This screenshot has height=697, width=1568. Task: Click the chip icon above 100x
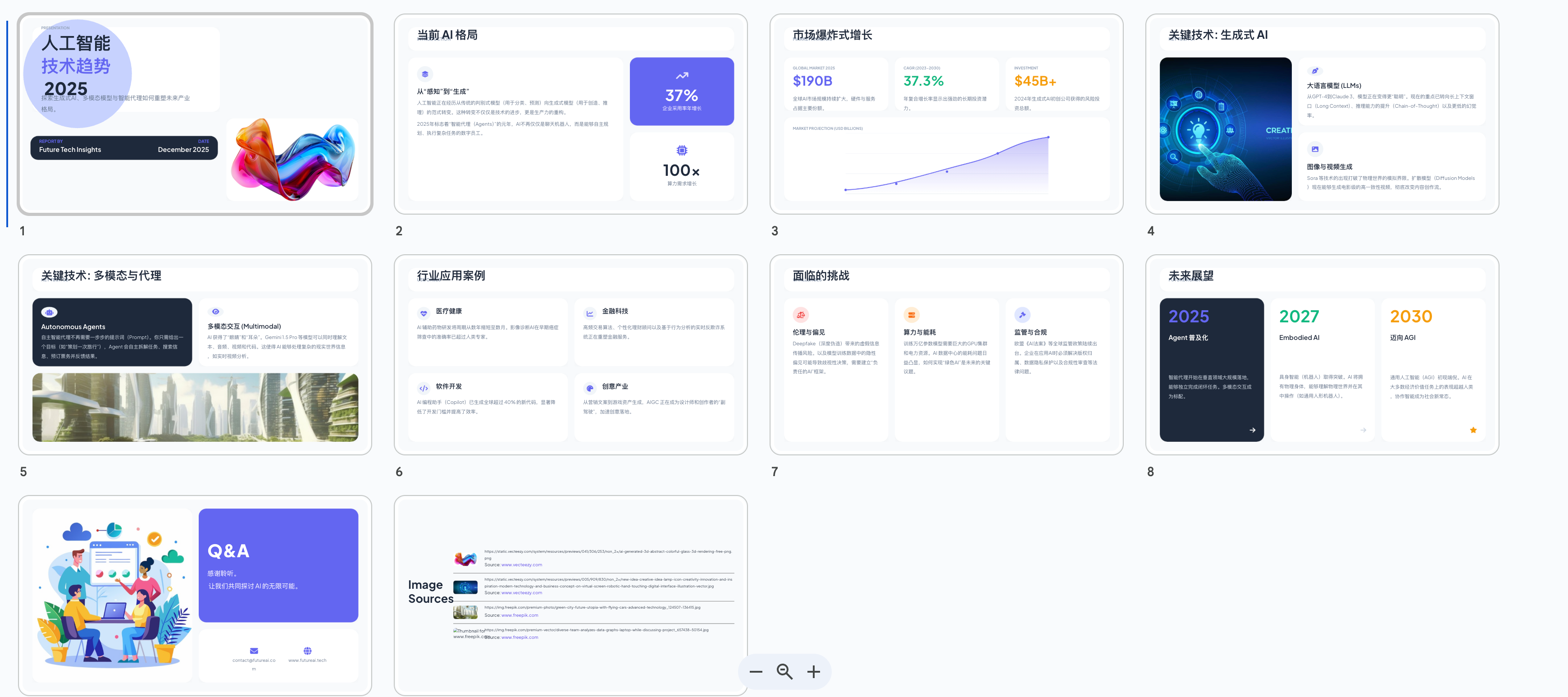click(x=682, y=151)
